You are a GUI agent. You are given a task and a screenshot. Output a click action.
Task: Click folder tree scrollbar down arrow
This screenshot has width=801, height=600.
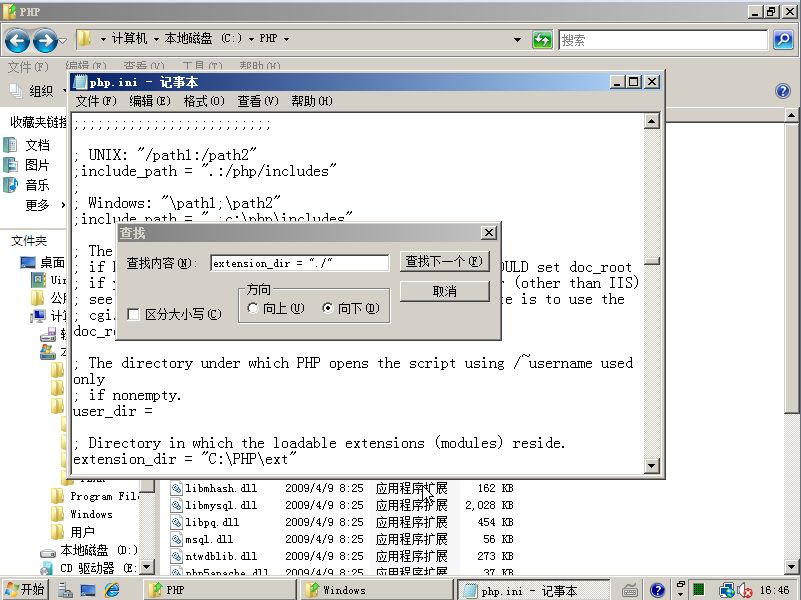point(147,566)
